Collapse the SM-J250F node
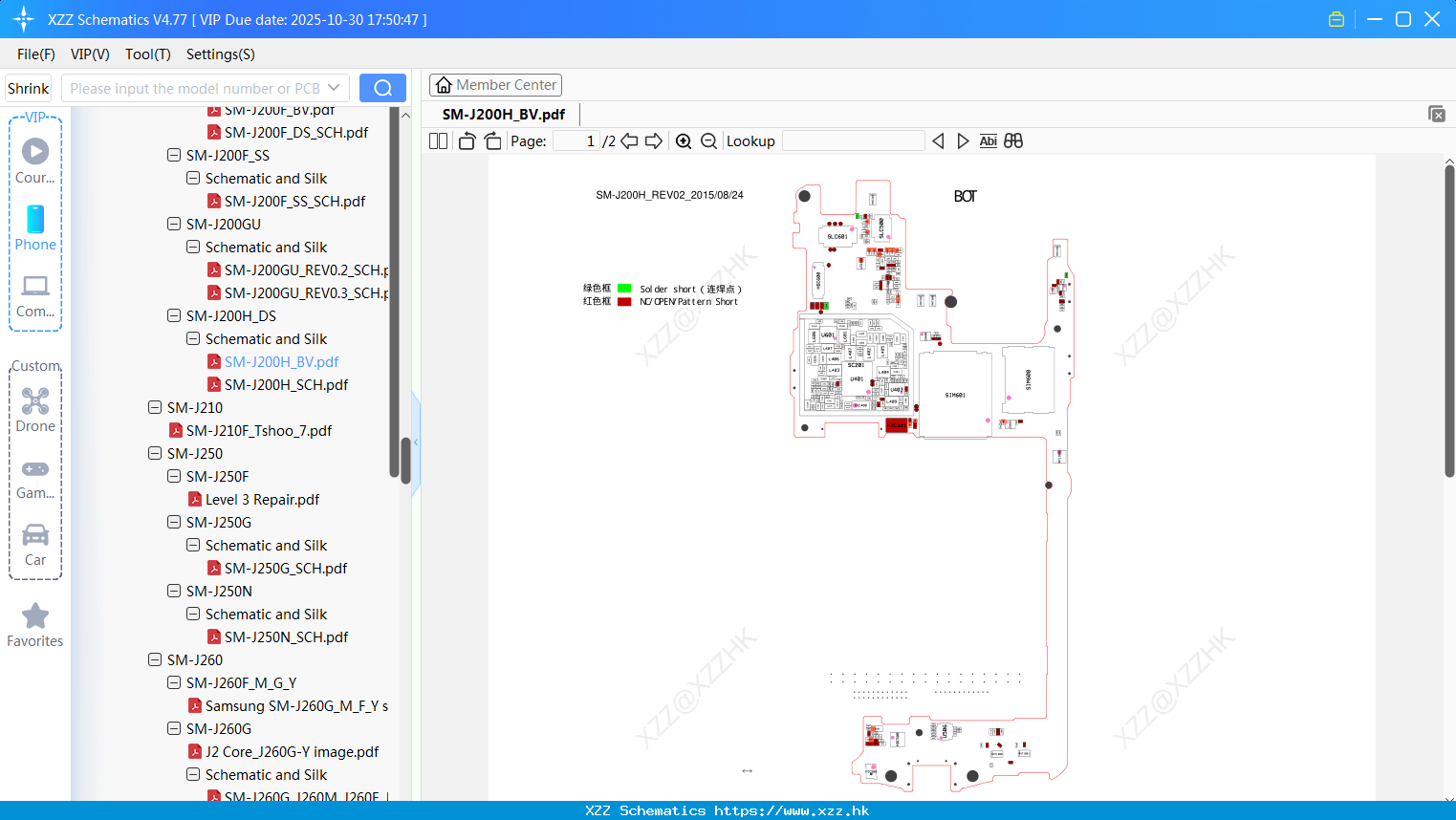This screenshot has height=820, width=1456. (x=174, y=476)
